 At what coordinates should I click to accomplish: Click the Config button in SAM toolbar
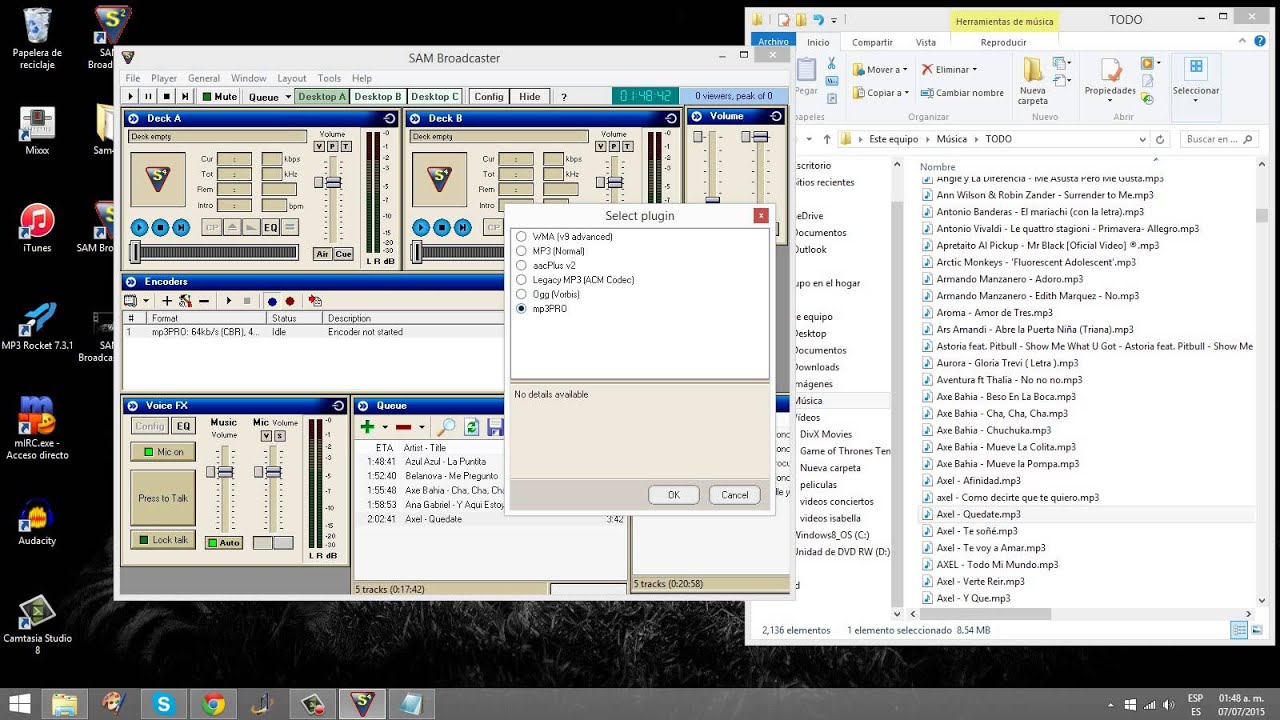coord(489,97)
